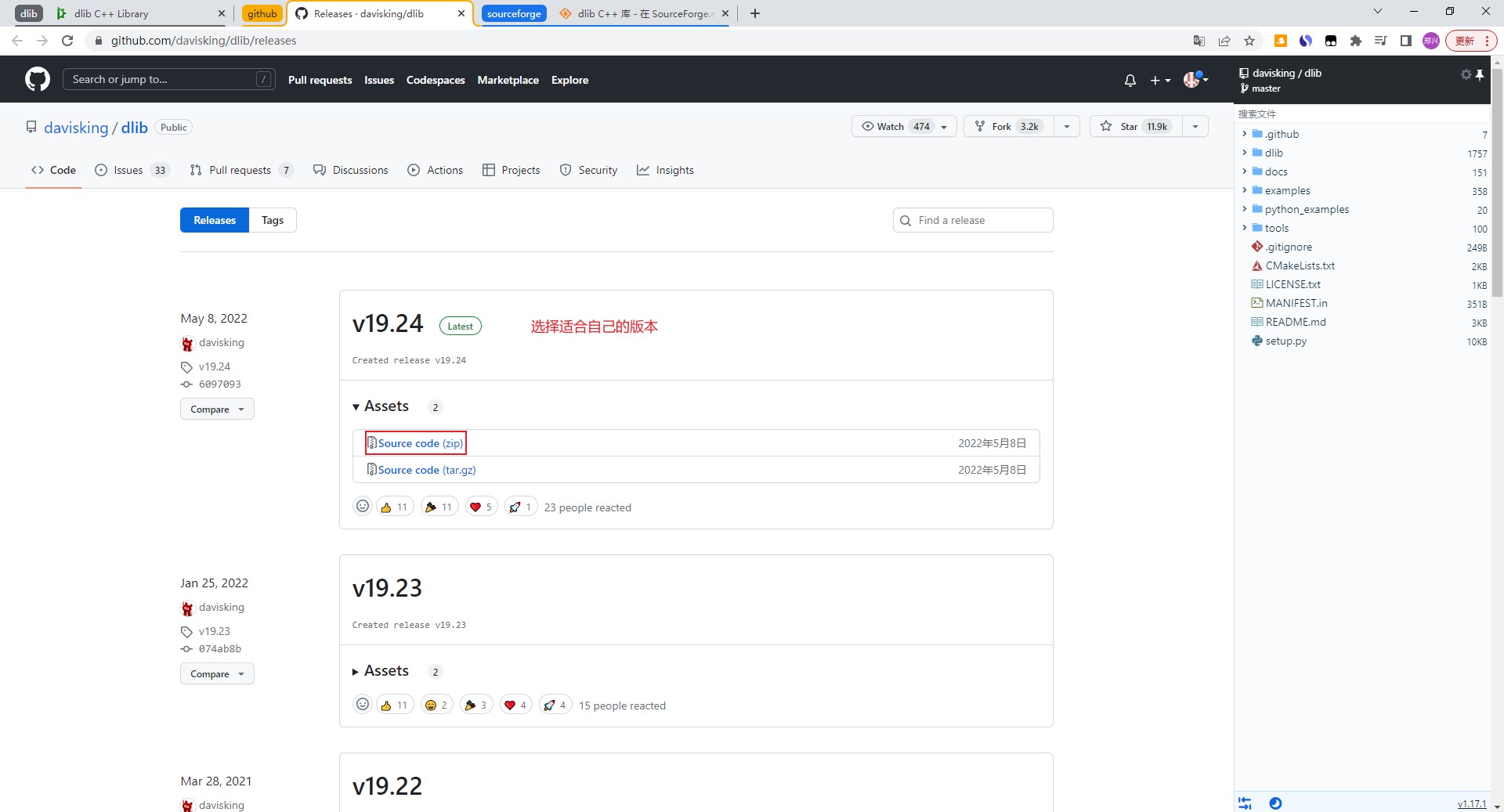Add a reaction to v19.23 with smiley
The image size is (1504, 812).
click(362, 705)
